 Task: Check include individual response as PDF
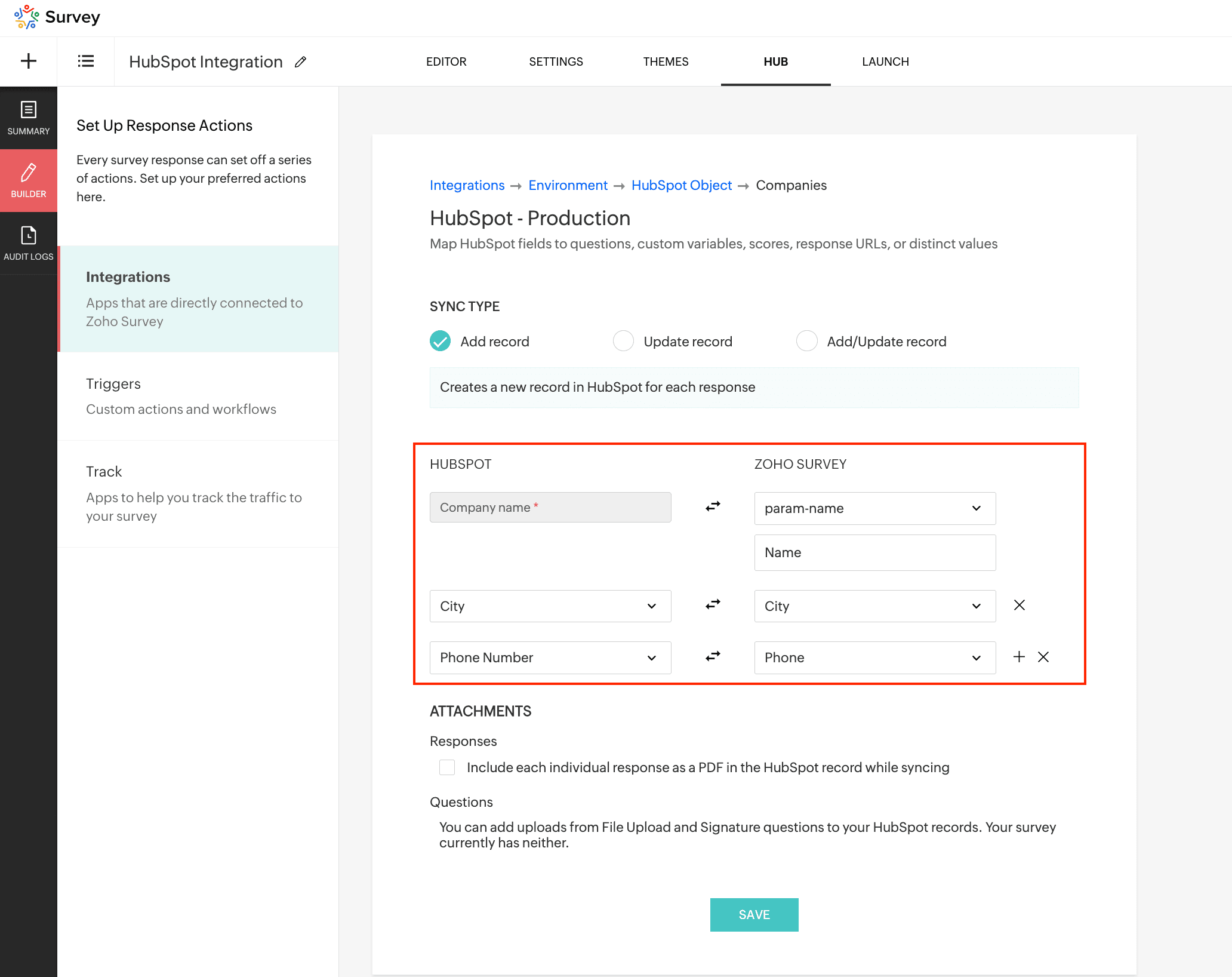(447, 767)
